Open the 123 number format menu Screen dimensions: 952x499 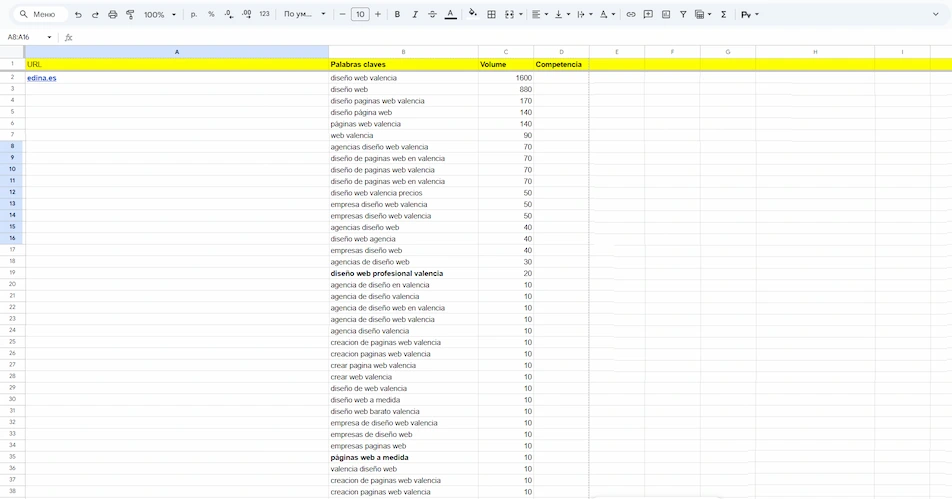click(x=264, y=15)
